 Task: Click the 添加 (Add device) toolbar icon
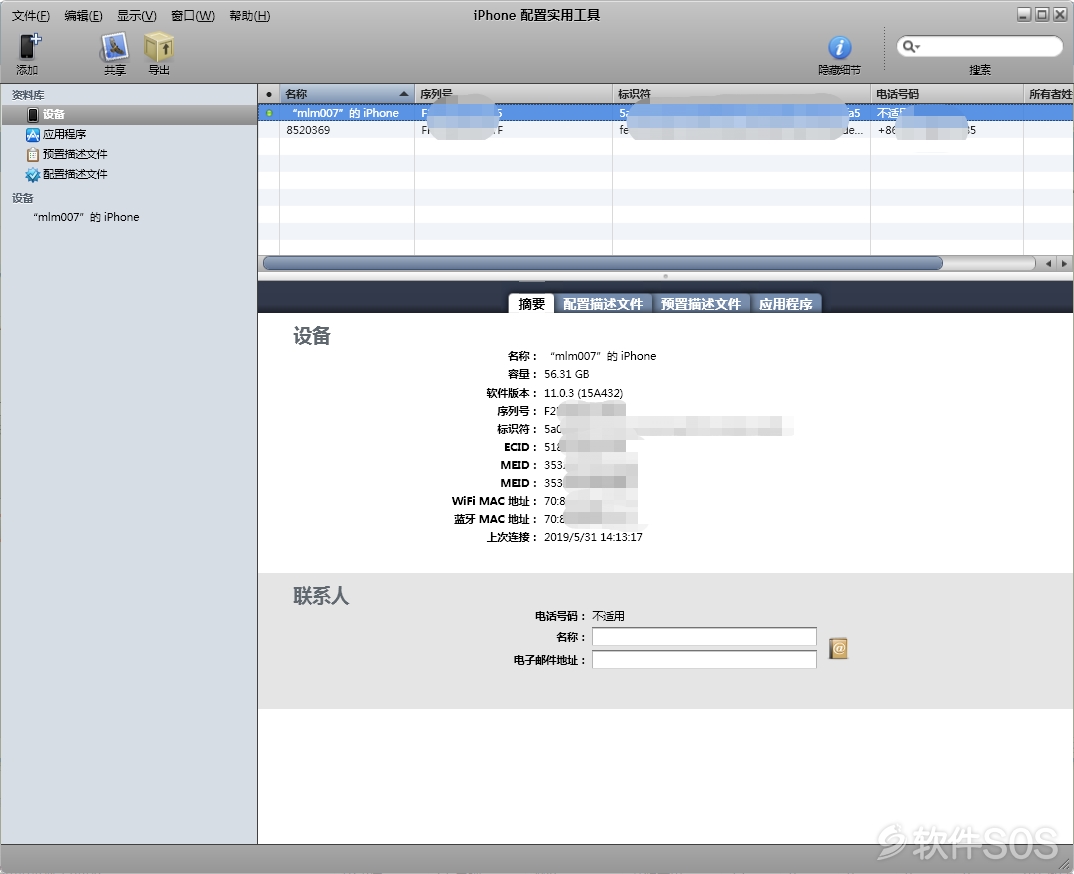point(28,47)
